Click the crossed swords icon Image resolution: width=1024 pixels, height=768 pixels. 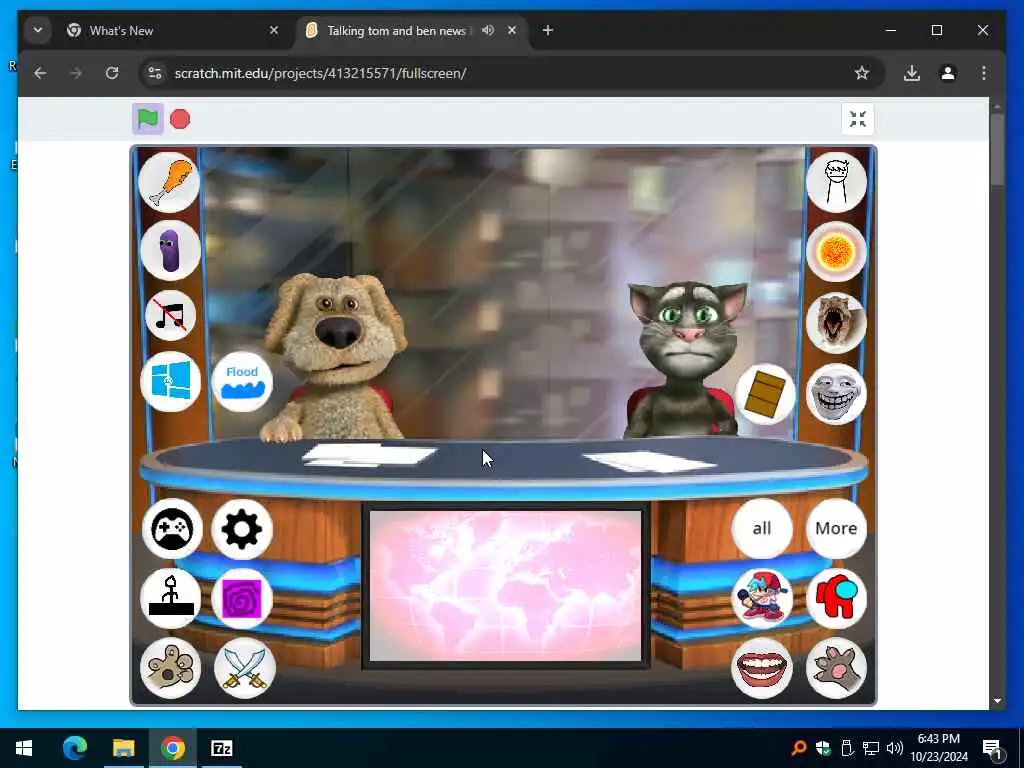245,667
